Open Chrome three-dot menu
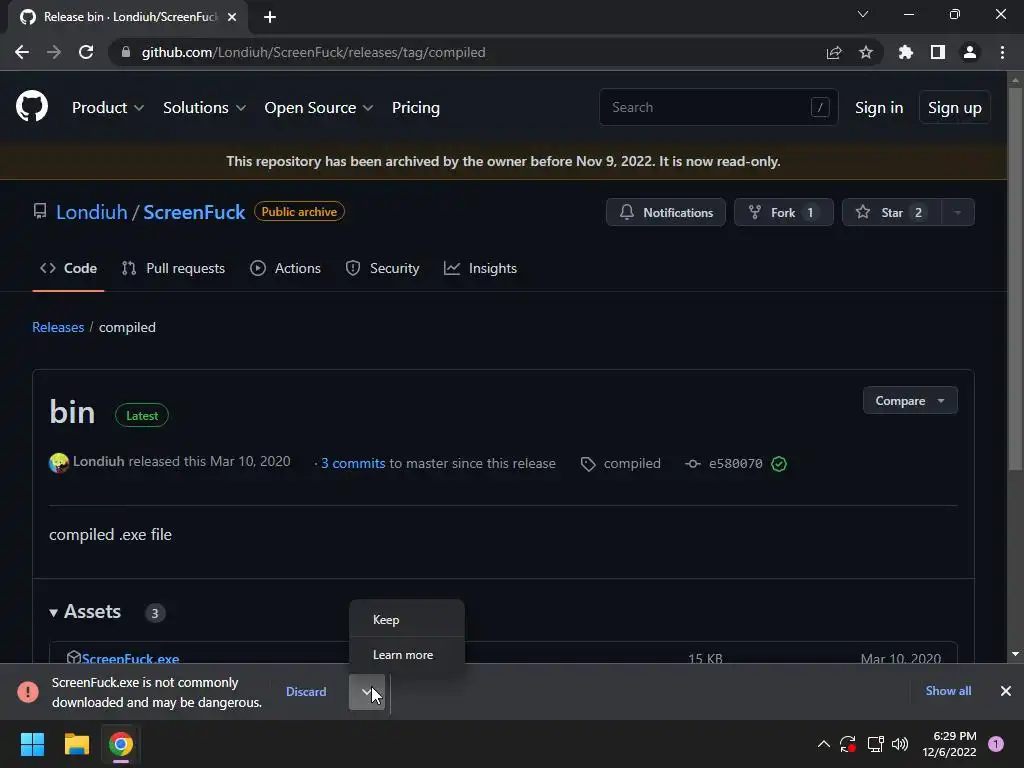This screenshot has width=1024, height=768. click(1002, 52)
